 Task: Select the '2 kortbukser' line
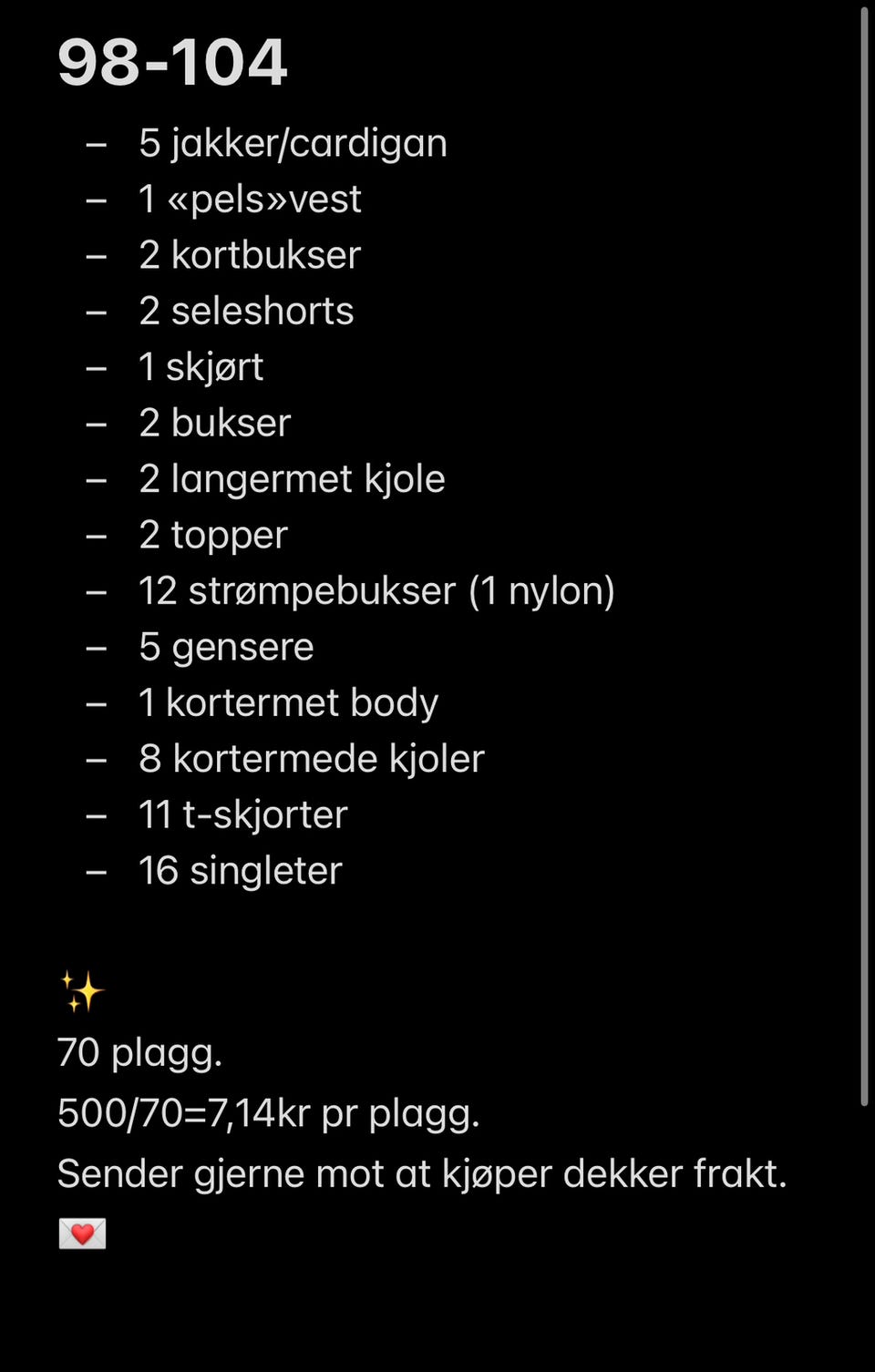(250, 256)
